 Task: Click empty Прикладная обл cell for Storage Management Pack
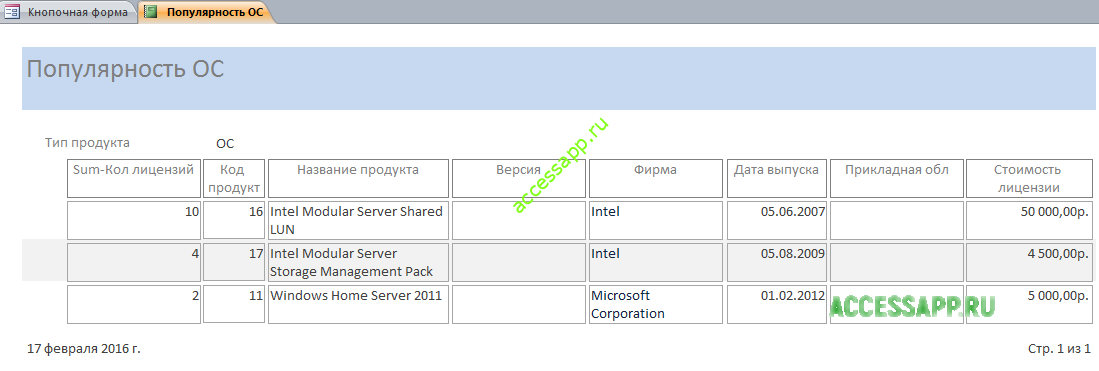(x=897, y=262)
